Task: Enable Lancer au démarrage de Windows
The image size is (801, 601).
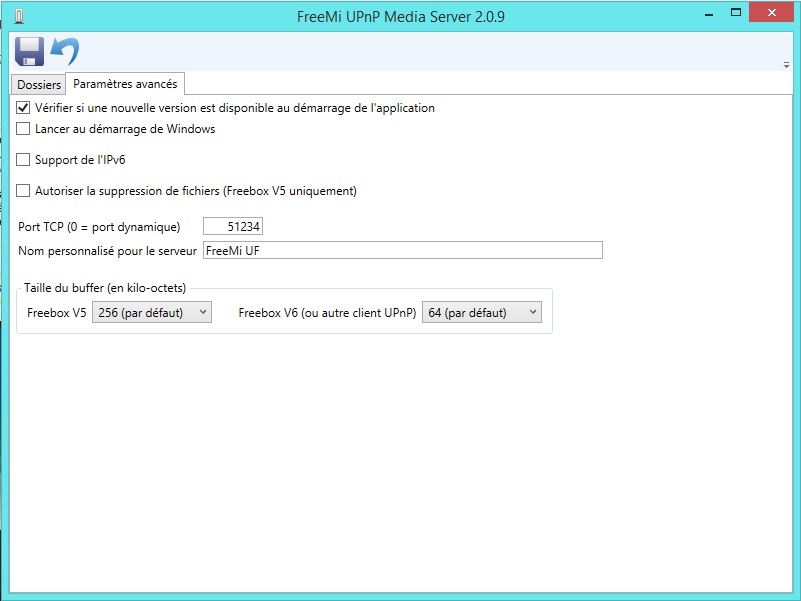Action: tap(23, 129)
